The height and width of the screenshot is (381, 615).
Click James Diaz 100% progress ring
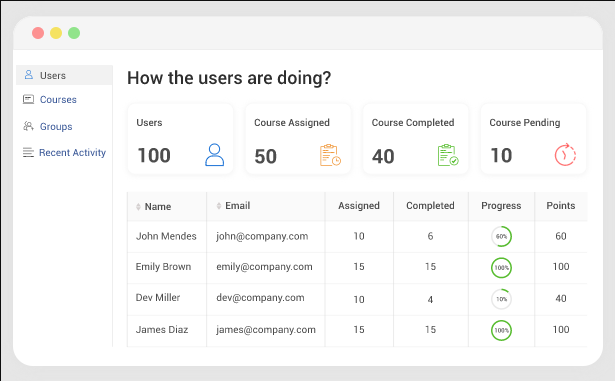501,330
